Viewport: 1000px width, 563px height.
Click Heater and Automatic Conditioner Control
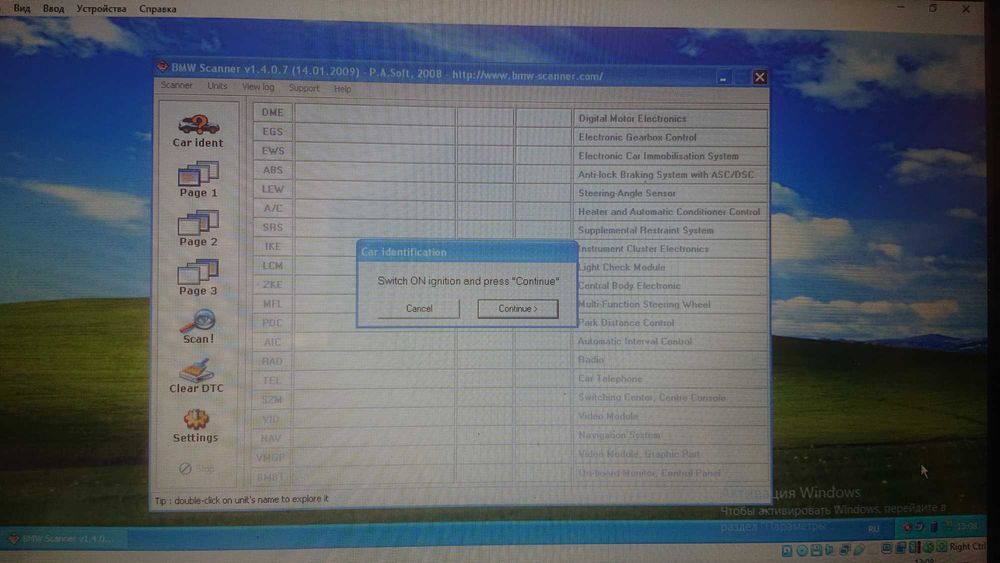pyautogui.click(x=669, y=211)
